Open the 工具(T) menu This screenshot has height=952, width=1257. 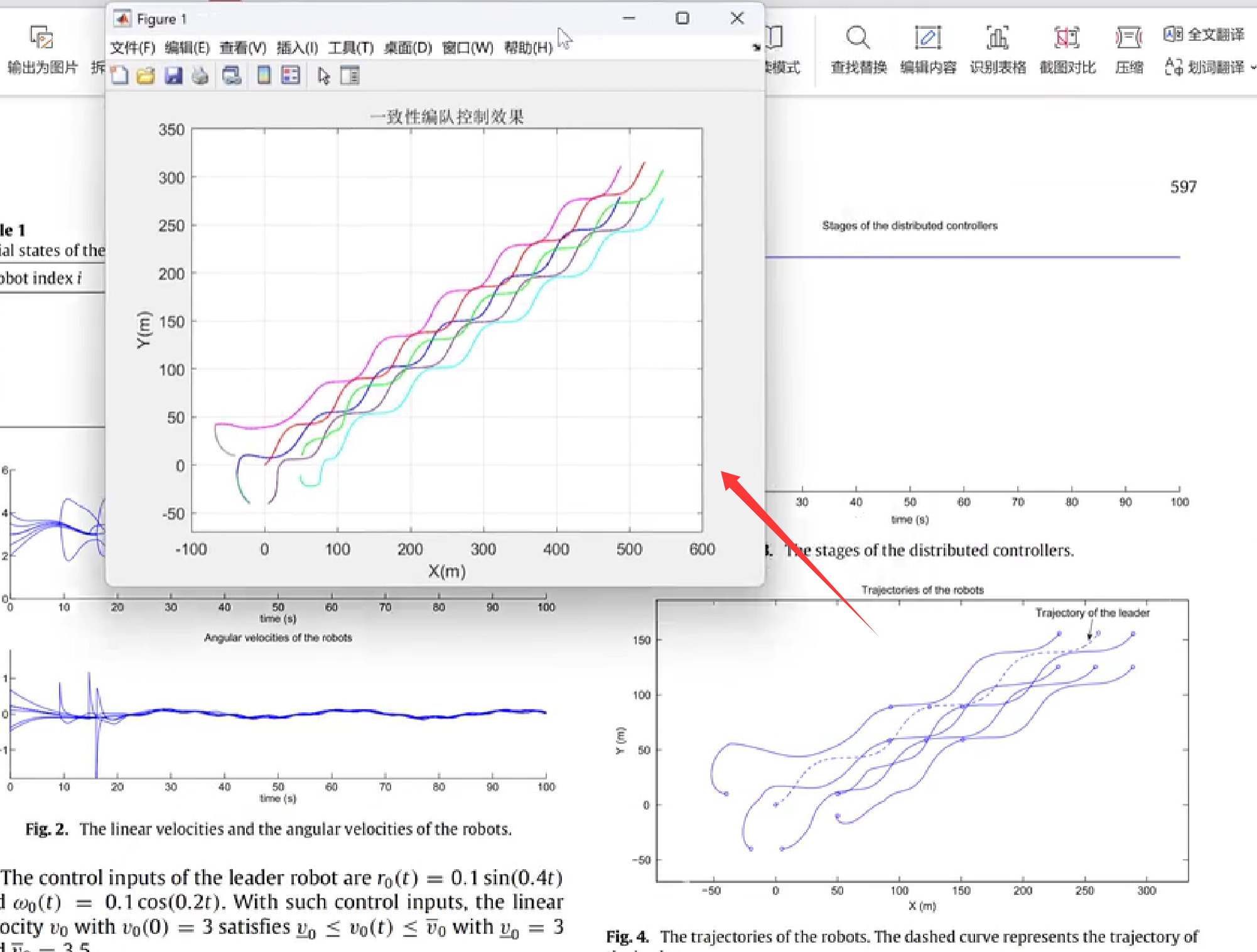pos(350,48)
